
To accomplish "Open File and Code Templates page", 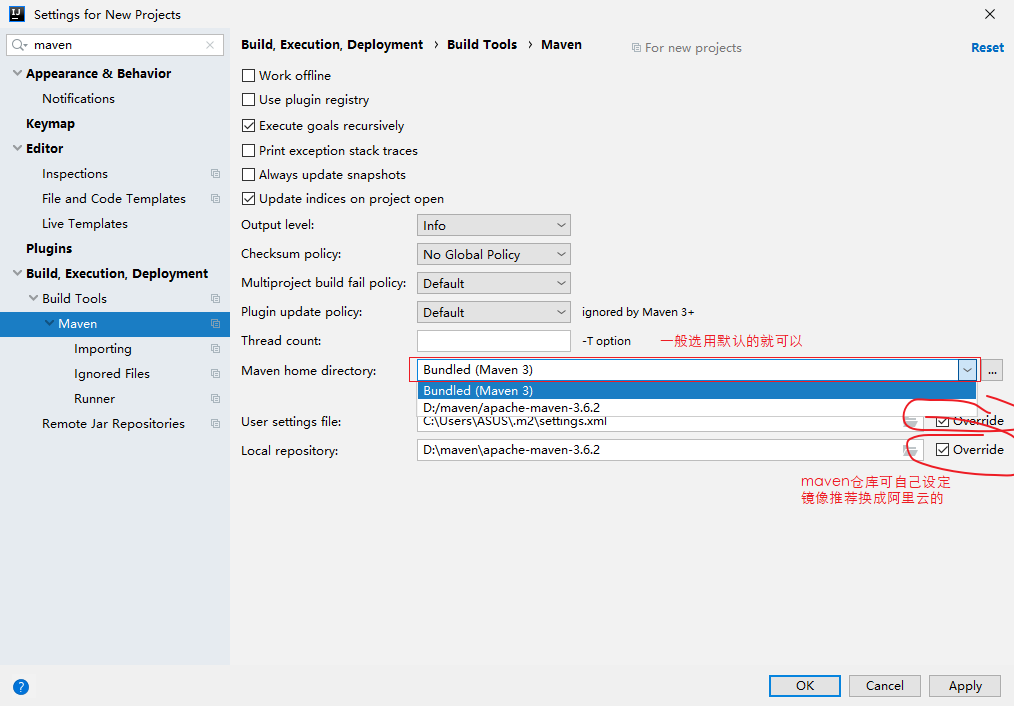I will click(114, 198).
